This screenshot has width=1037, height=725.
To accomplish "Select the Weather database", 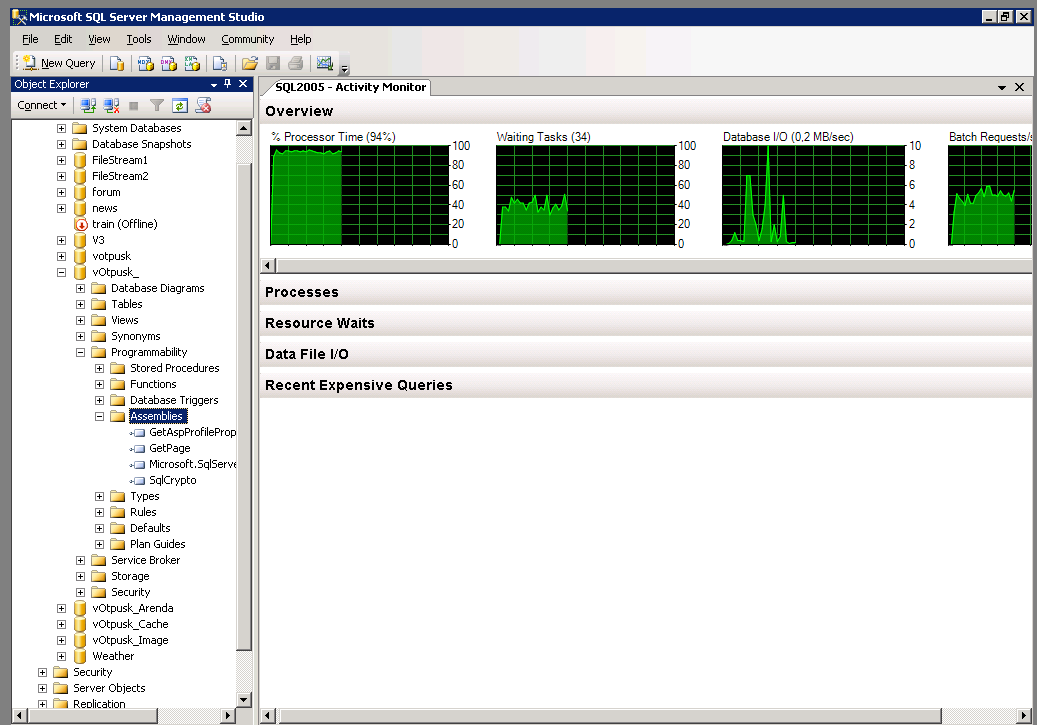I will tap(113, 656).
